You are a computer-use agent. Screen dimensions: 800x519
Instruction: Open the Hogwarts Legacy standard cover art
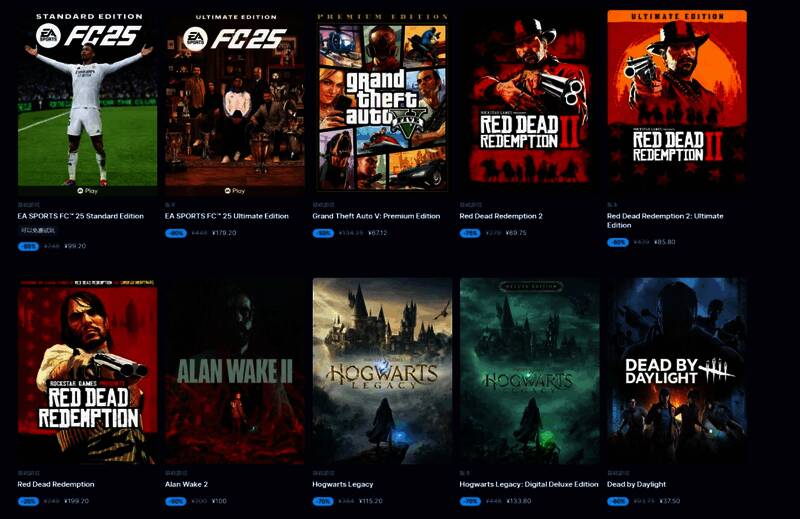(x=382, y=371)
